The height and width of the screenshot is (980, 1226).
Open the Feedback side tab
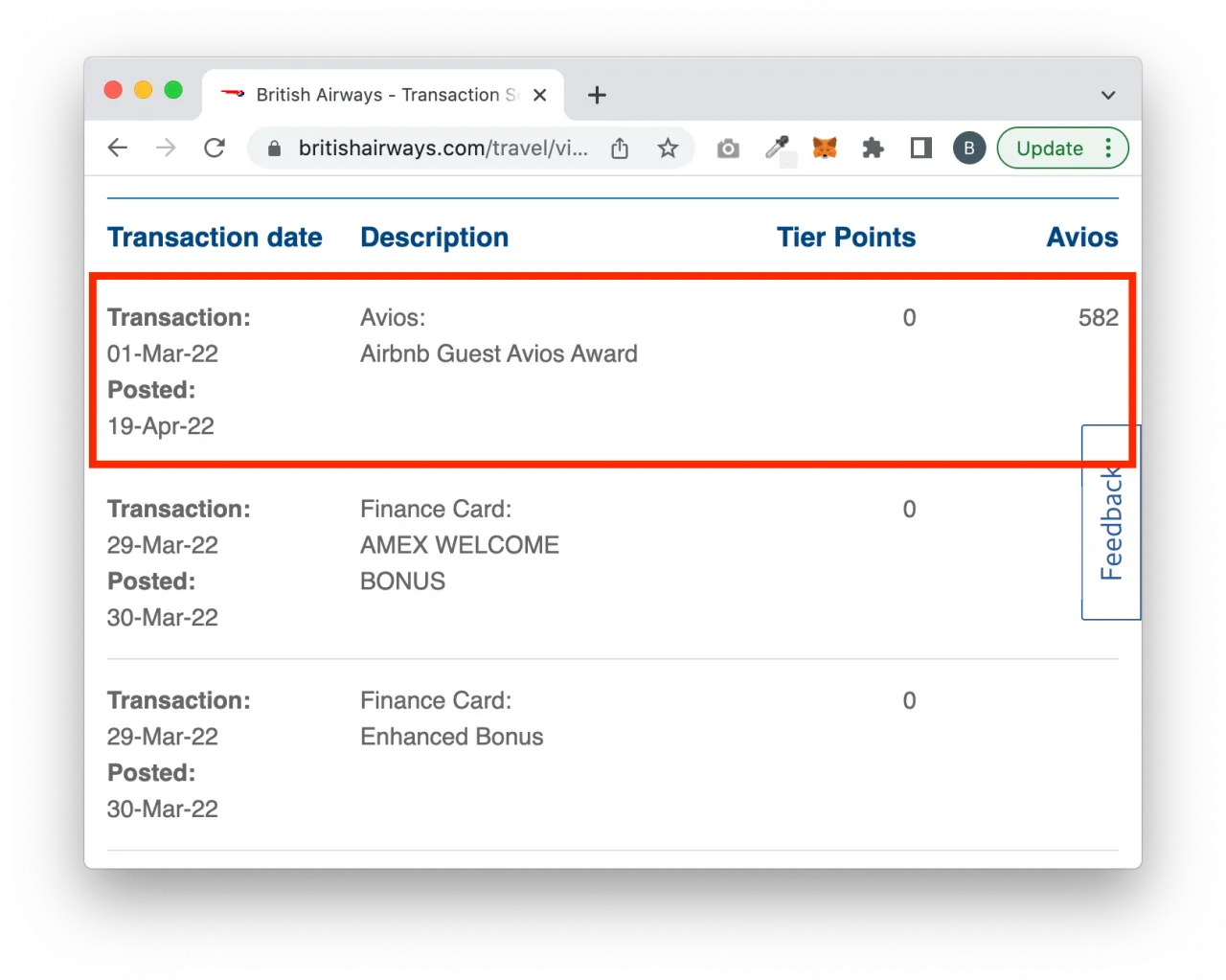coord(1111,523)
